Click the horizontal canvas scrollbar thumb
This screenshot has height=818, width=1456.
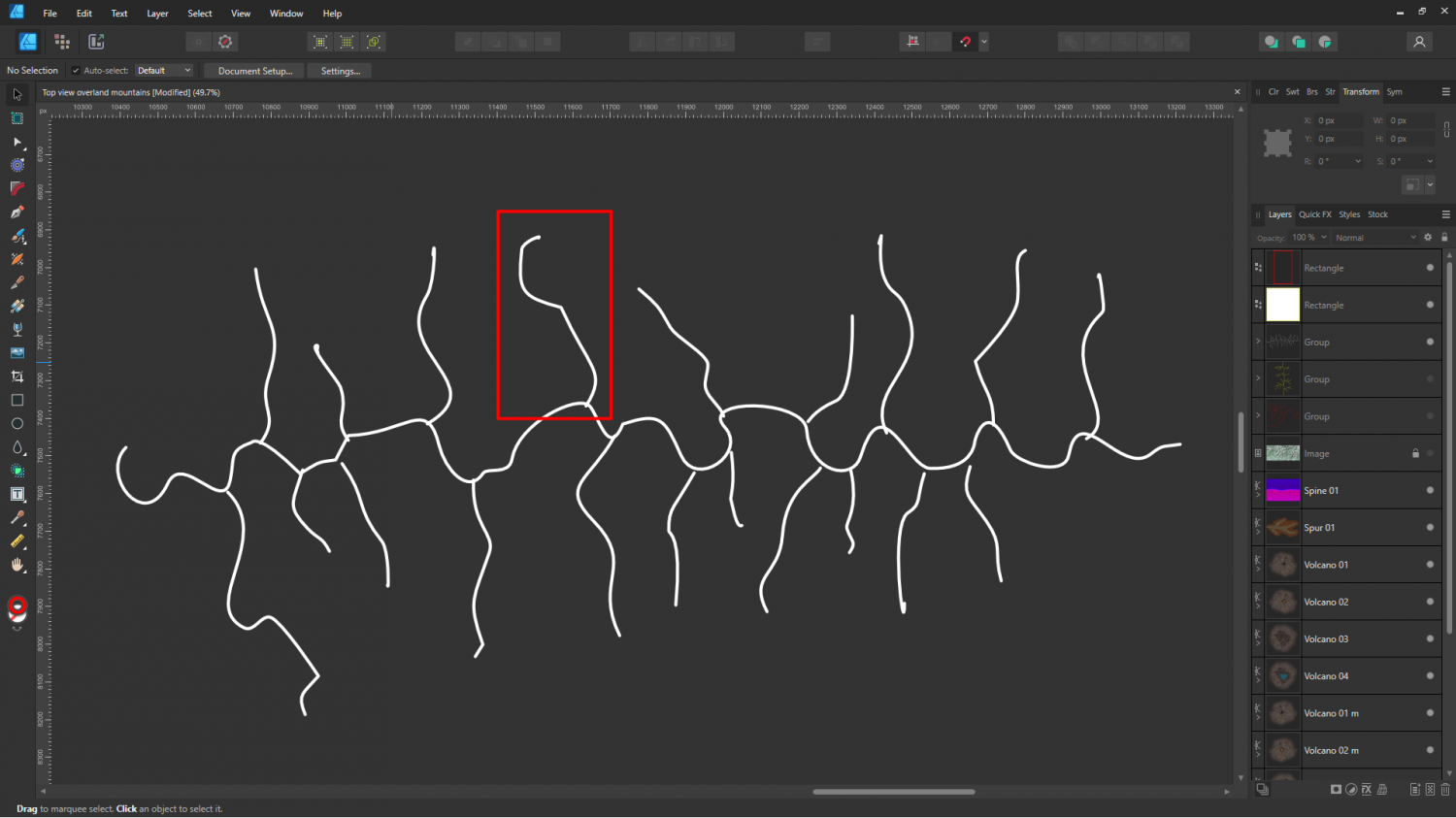pyautogui.click(x=893, y=792)
